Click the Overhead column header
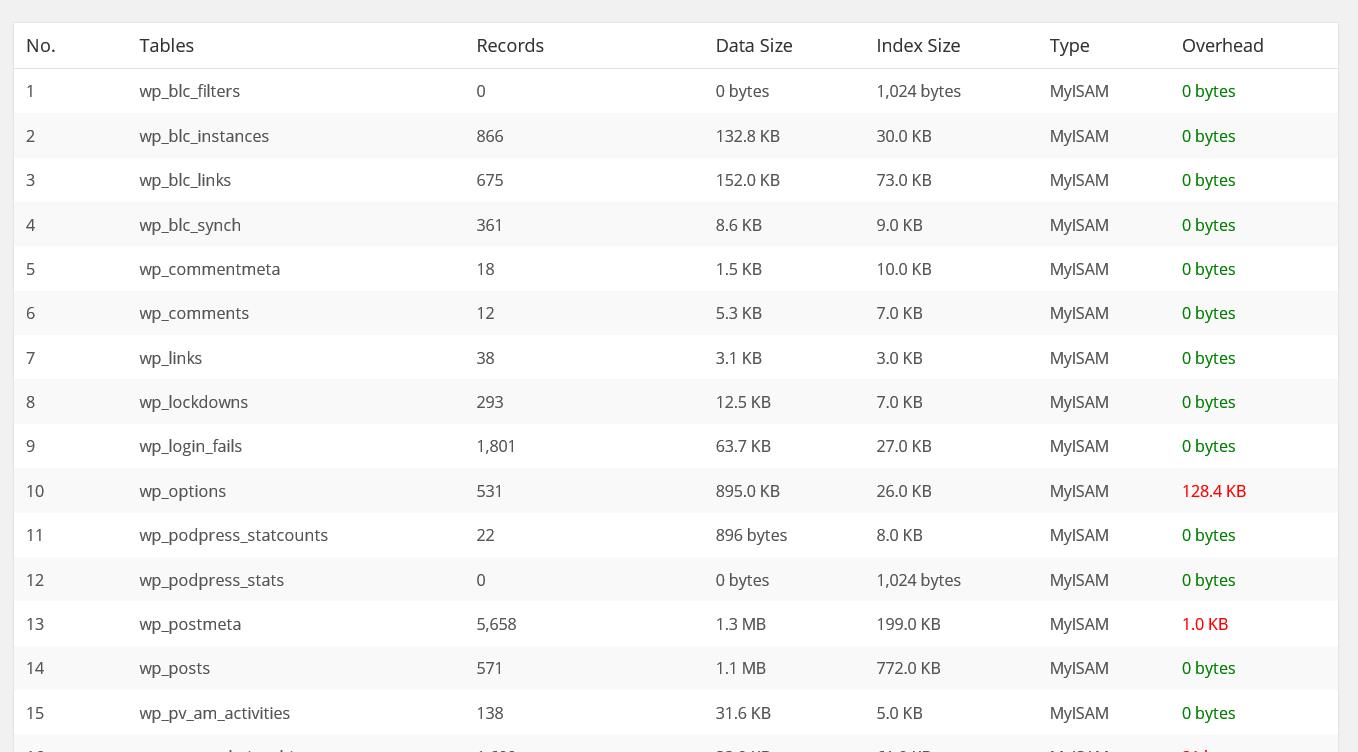The height and width of the screenshot is (752, 1358). pos(1222,46)
